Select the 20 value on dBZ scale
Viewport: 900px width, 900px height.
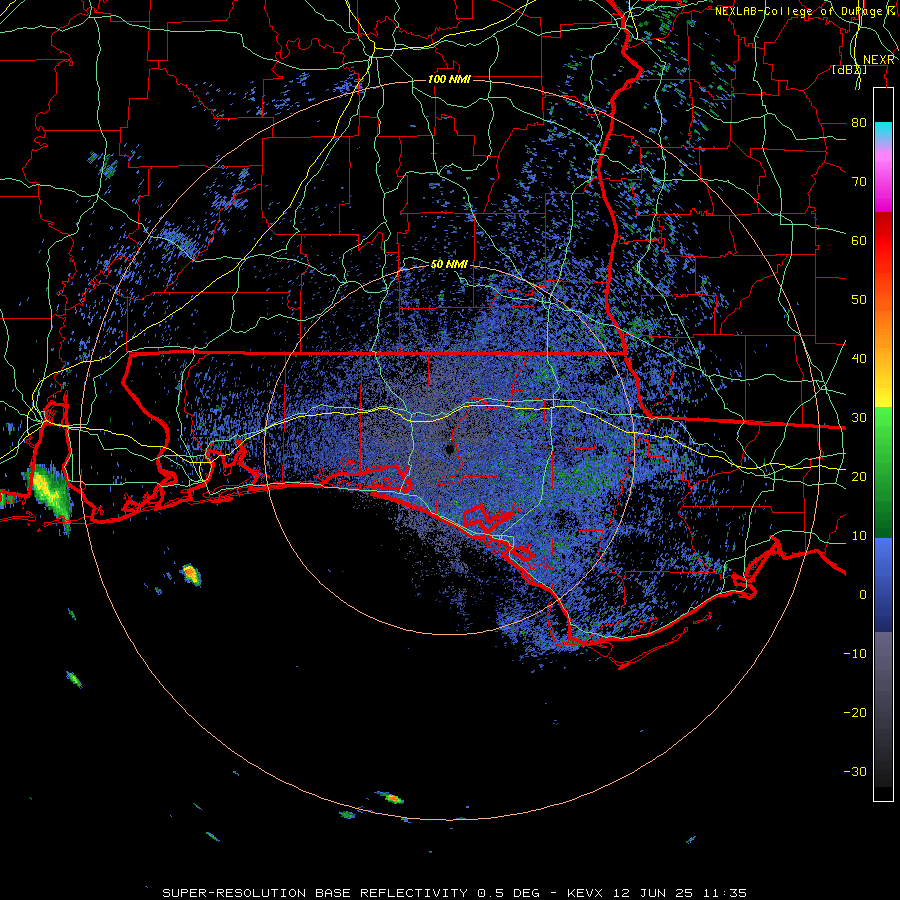tap(859, 477)
